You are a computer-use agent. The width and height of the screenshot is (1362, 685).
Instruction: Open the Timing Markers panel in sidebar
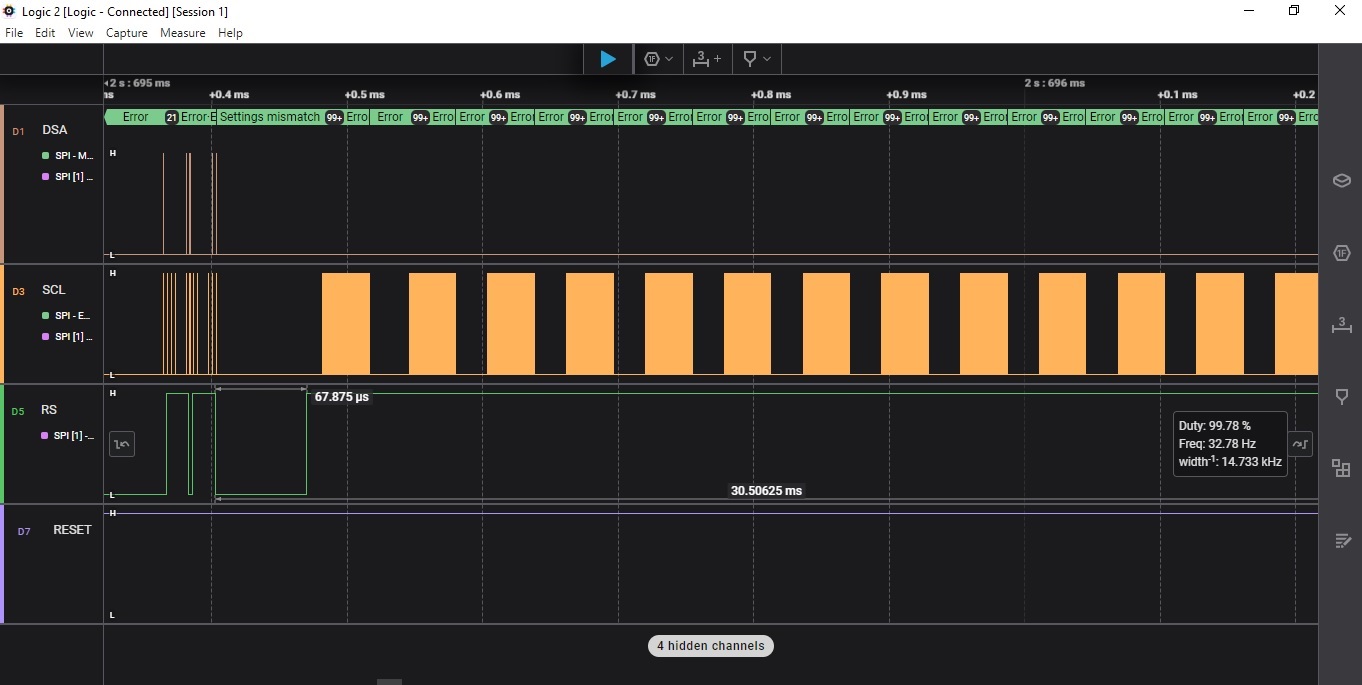[x=1341, y=325]
